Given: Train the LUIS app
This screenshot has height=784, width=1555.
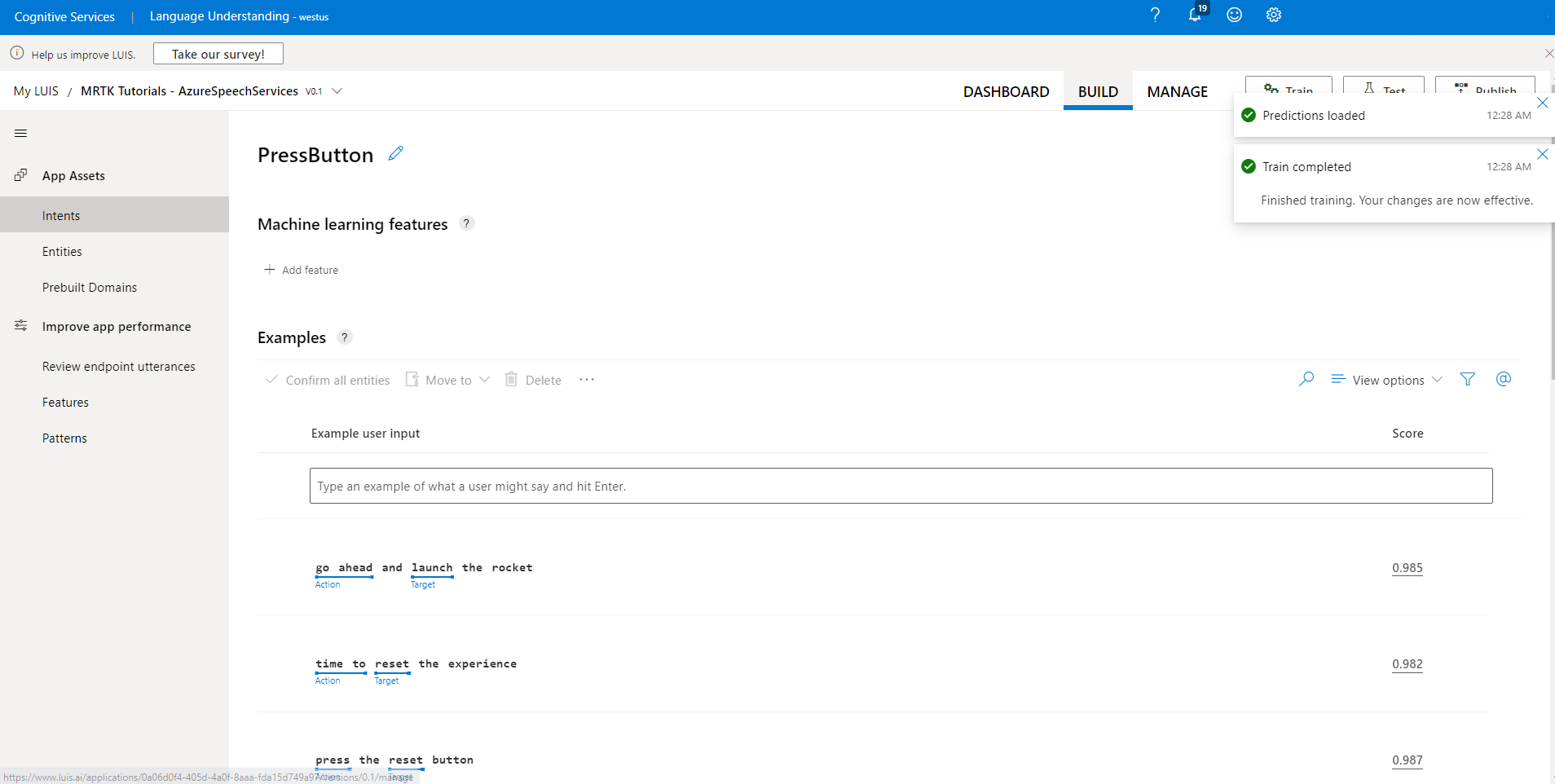Looking at the screenshot, I should (1288, 88).
